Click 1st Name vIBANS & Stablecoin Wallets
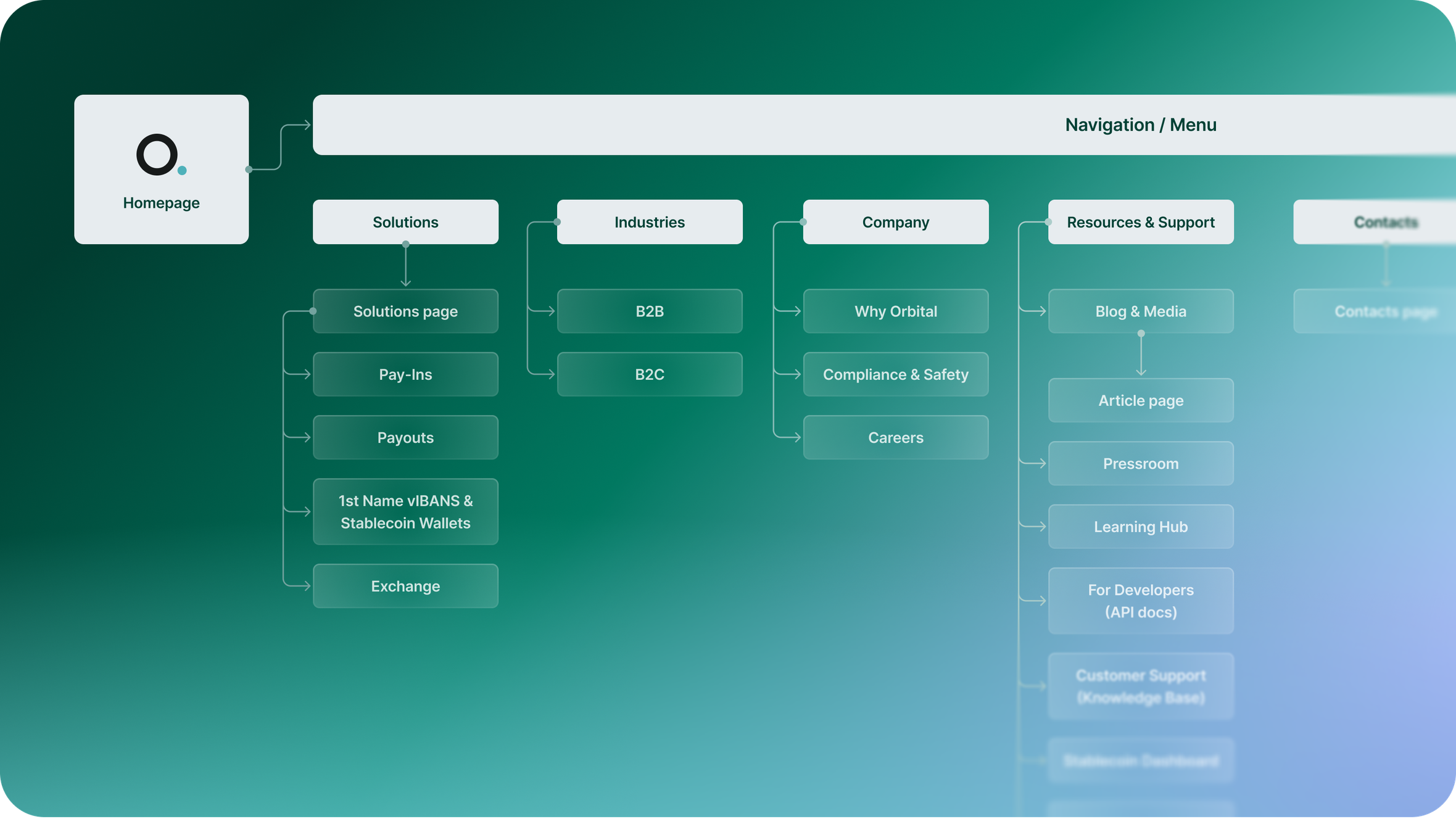 405,512
